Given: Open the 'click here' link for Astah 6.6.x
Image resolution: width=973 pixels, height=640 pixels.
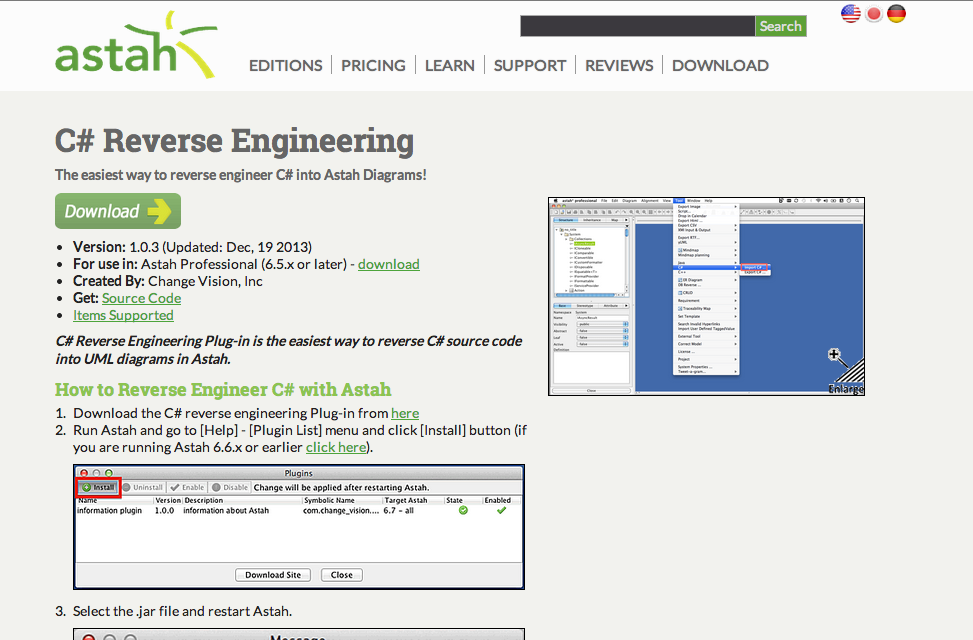Looking at the screenshot, I should pos(335,447).
